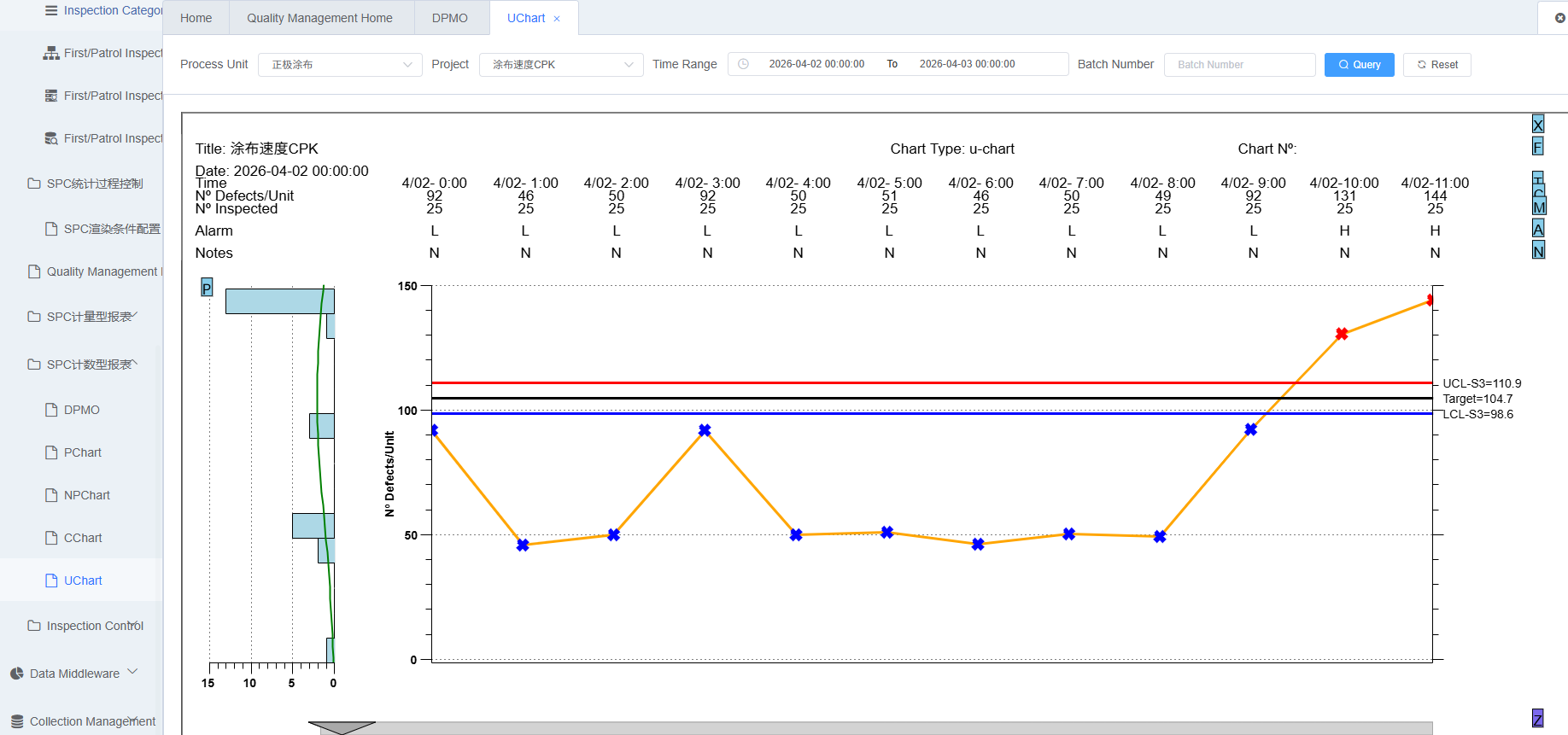Screen dimensions: 1568x735
Task: Click the SPC统计过程控制 folder icon
Action: (x=34, y=184)
